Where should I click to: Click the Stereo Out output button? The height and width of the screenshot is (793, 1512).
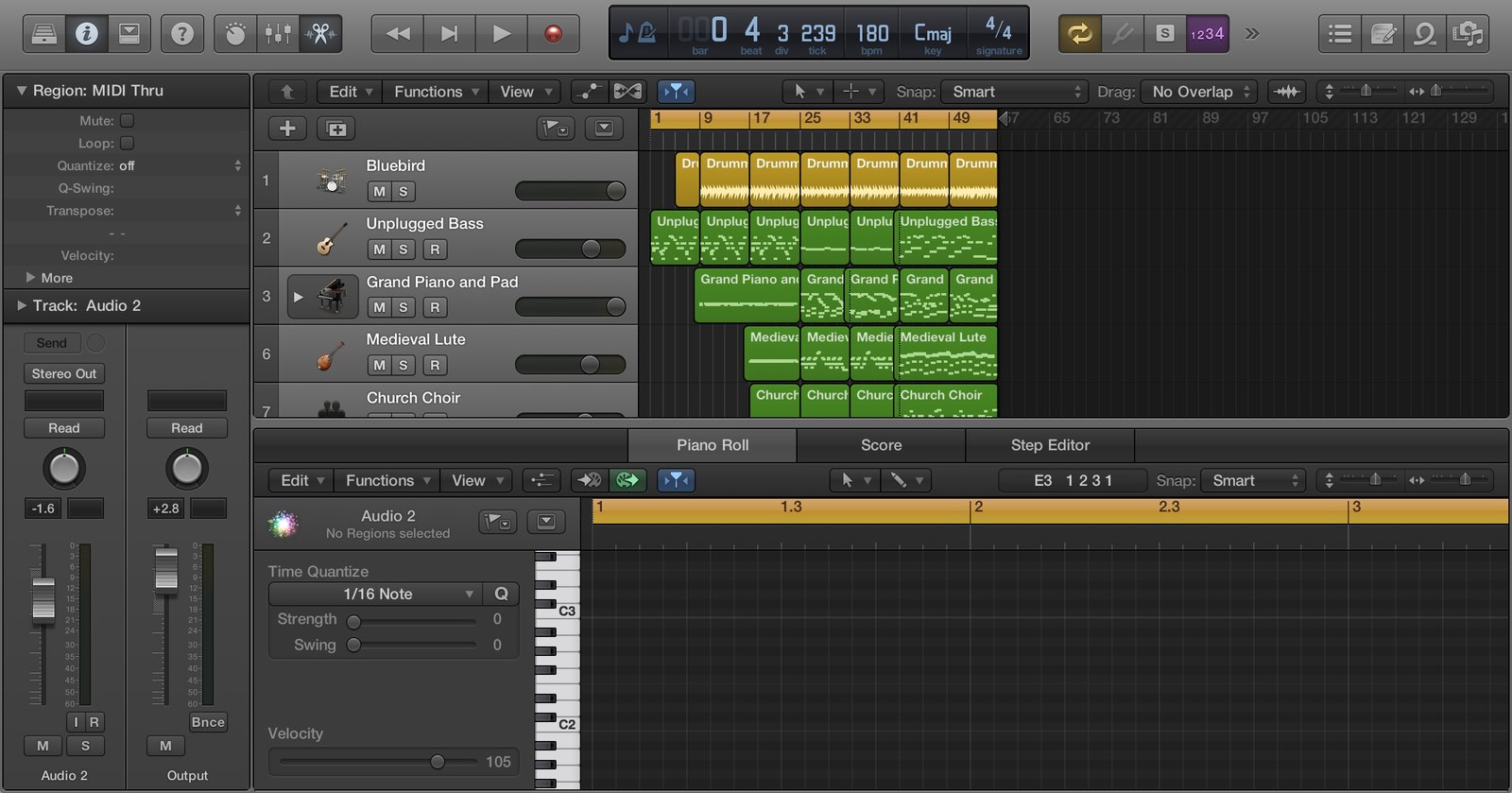[64, 373]
